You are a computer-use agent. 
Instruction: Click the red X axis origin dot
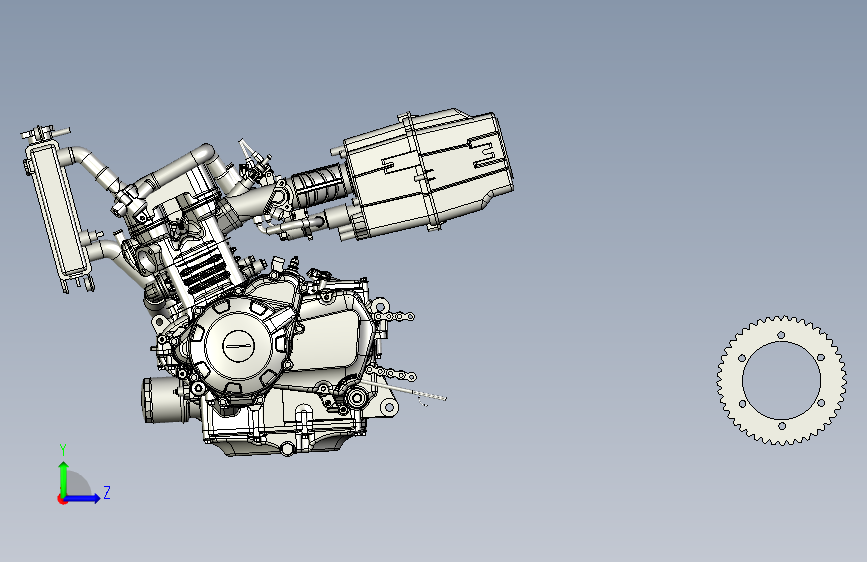[62, 499]
